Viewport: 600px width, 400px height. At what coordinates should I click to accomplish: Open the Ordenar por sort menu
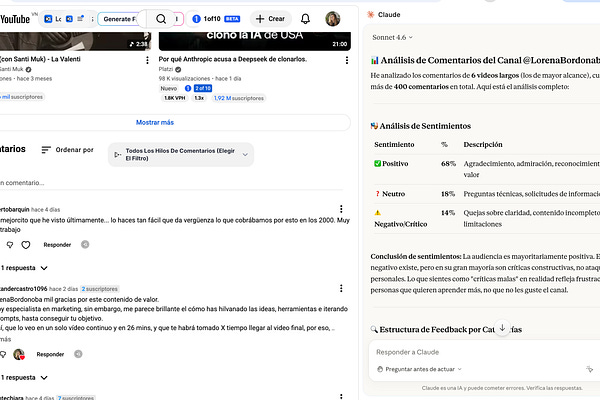(67, 150)
